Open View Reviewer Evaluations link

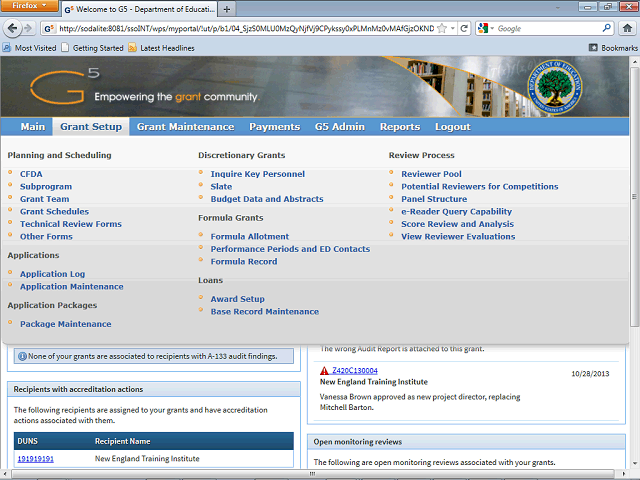click(458, 237)
